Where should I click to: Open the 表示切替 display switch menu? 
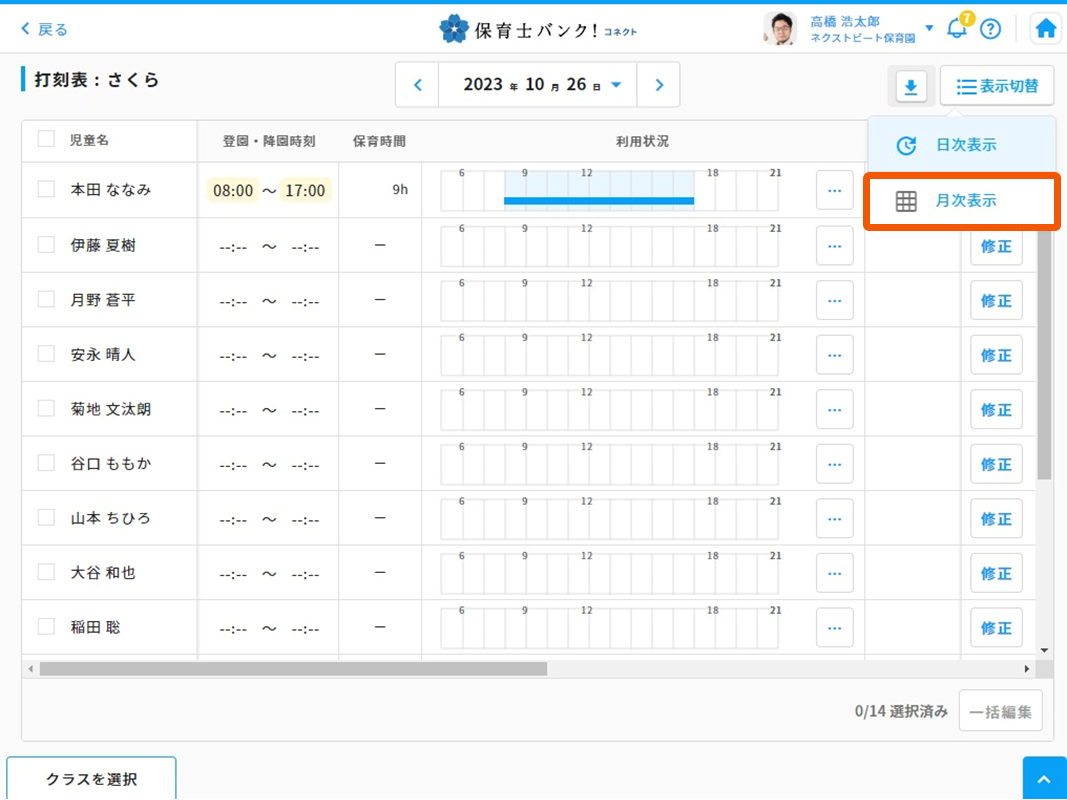[996, 87]
